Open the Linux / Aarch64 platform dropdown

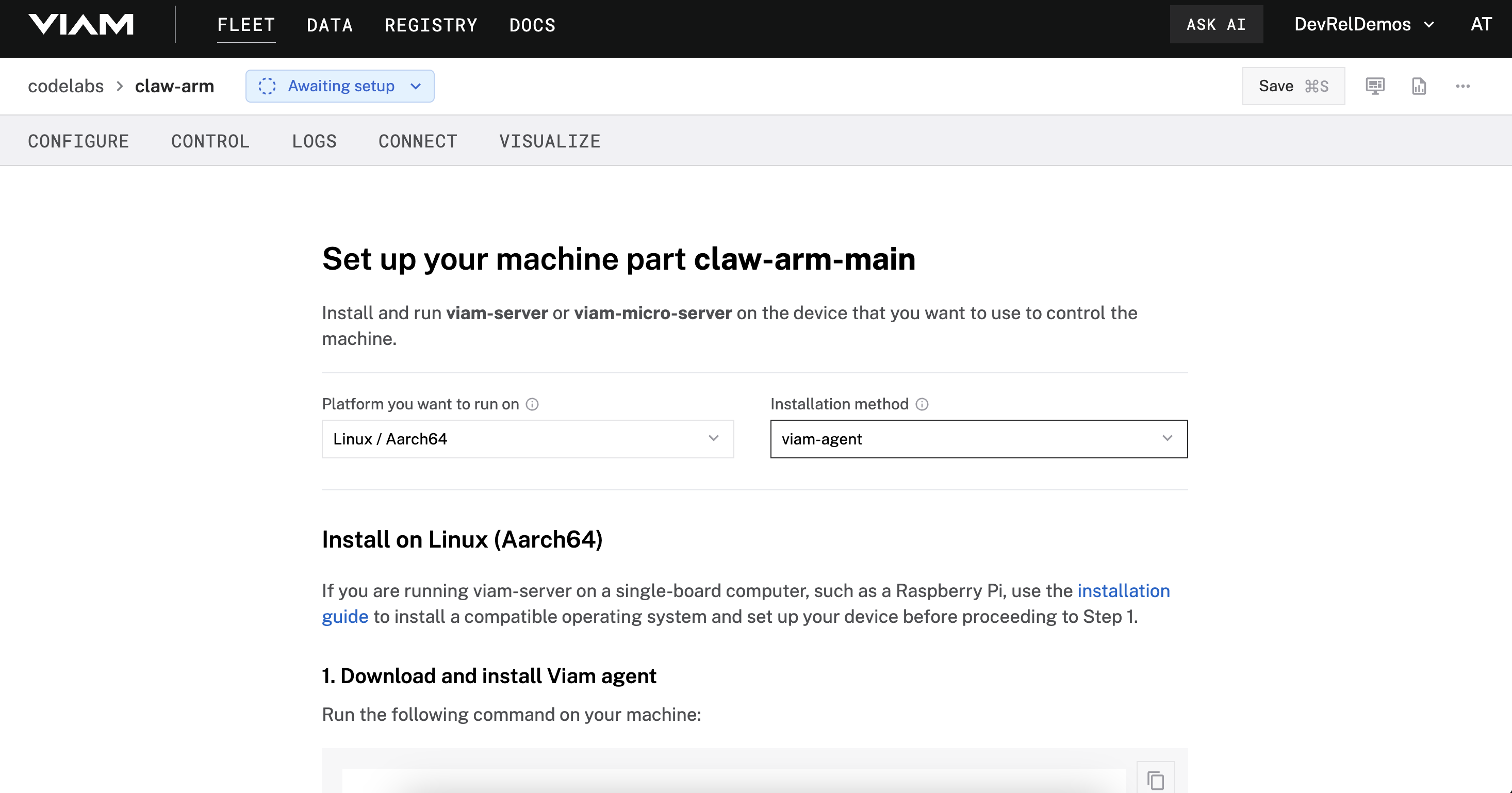pyautogui.click(x=528, y=439)
